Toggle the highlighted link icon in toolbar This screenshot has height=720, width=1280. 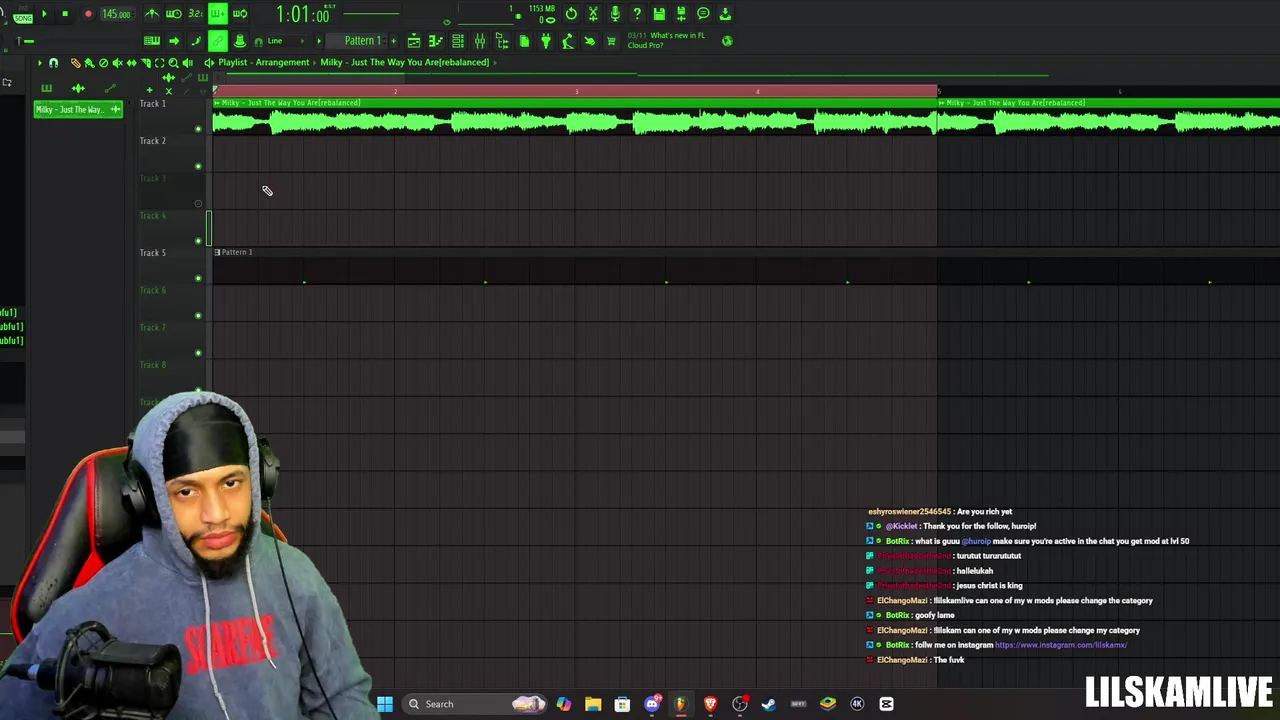click(217, 41)
